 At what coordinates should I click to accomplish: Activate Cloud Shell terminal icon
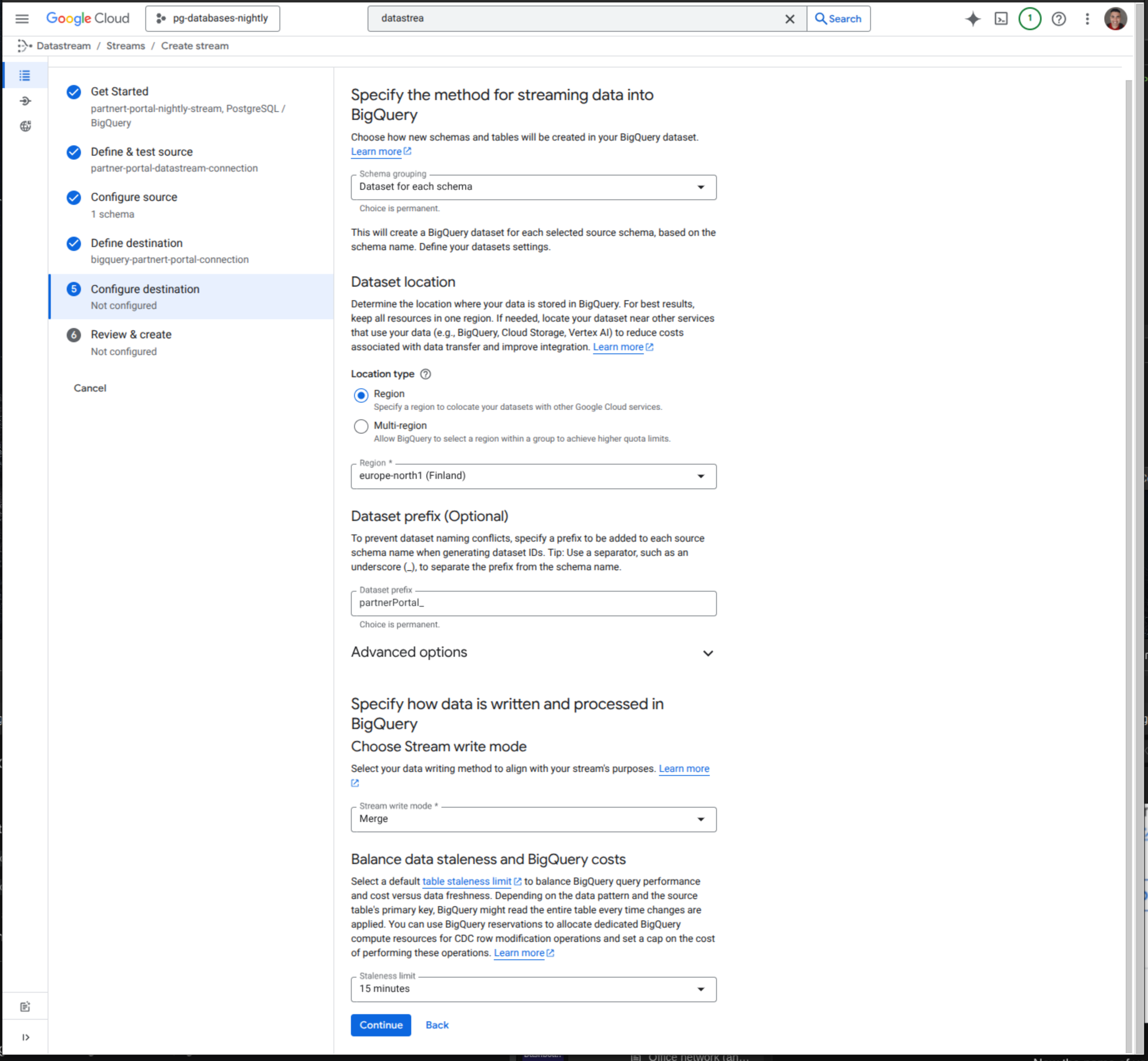click(x=1000, y=19)
